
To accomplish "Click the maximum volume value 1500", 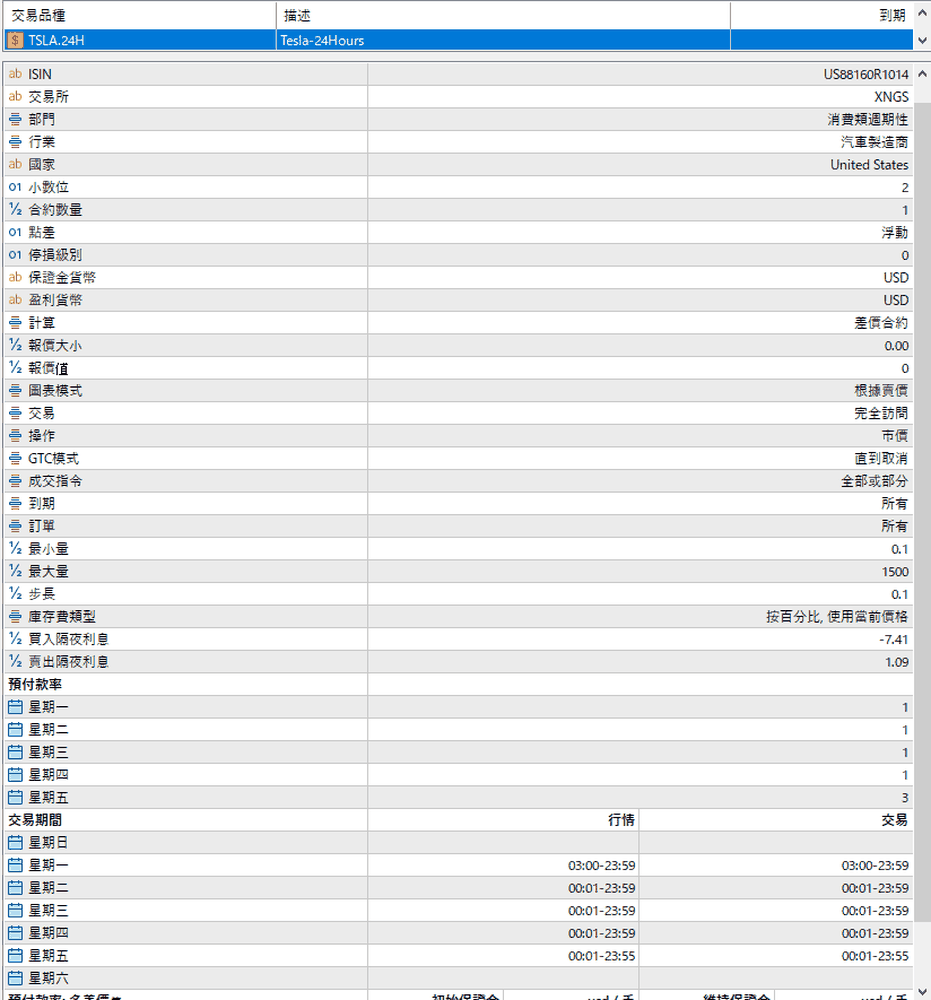I will 895,572.
